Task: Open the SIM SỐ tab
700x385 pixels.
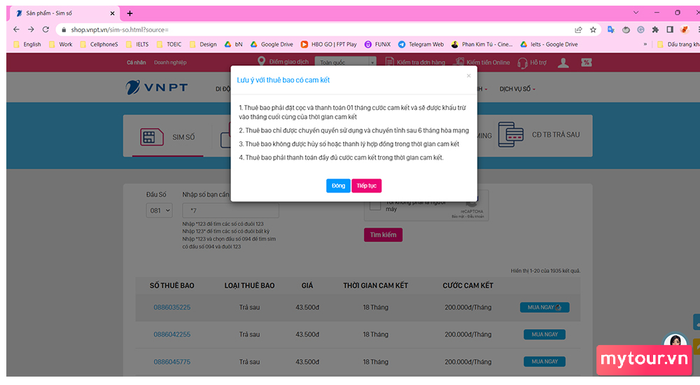Action: click(167, 137)
